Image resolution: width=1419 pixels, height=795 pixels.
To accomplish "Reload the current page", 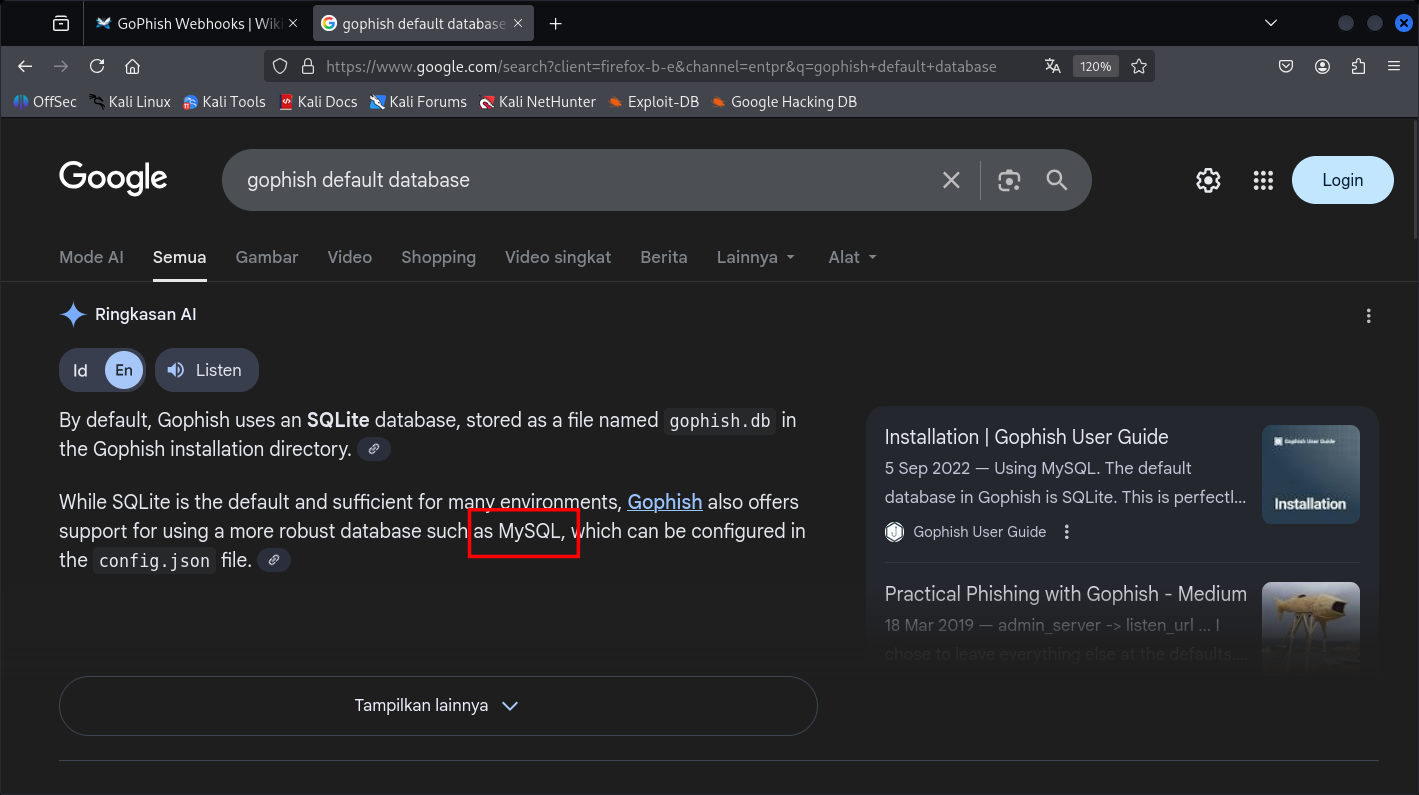I will point(97,66).
